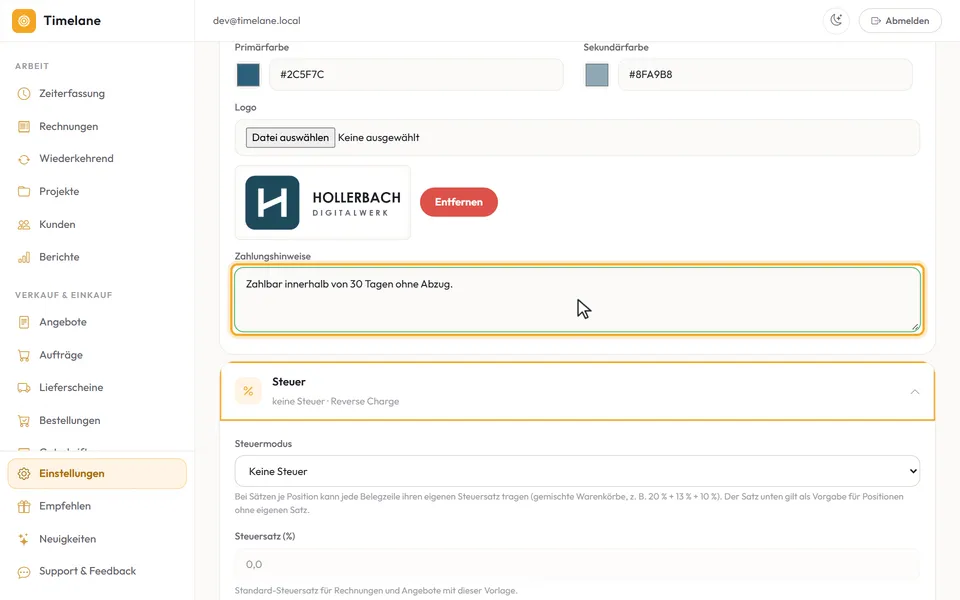This screenshot has width=960, height=600.
Task: Toggle dark mode with the moon icon
Action: [x=836, y=21]
